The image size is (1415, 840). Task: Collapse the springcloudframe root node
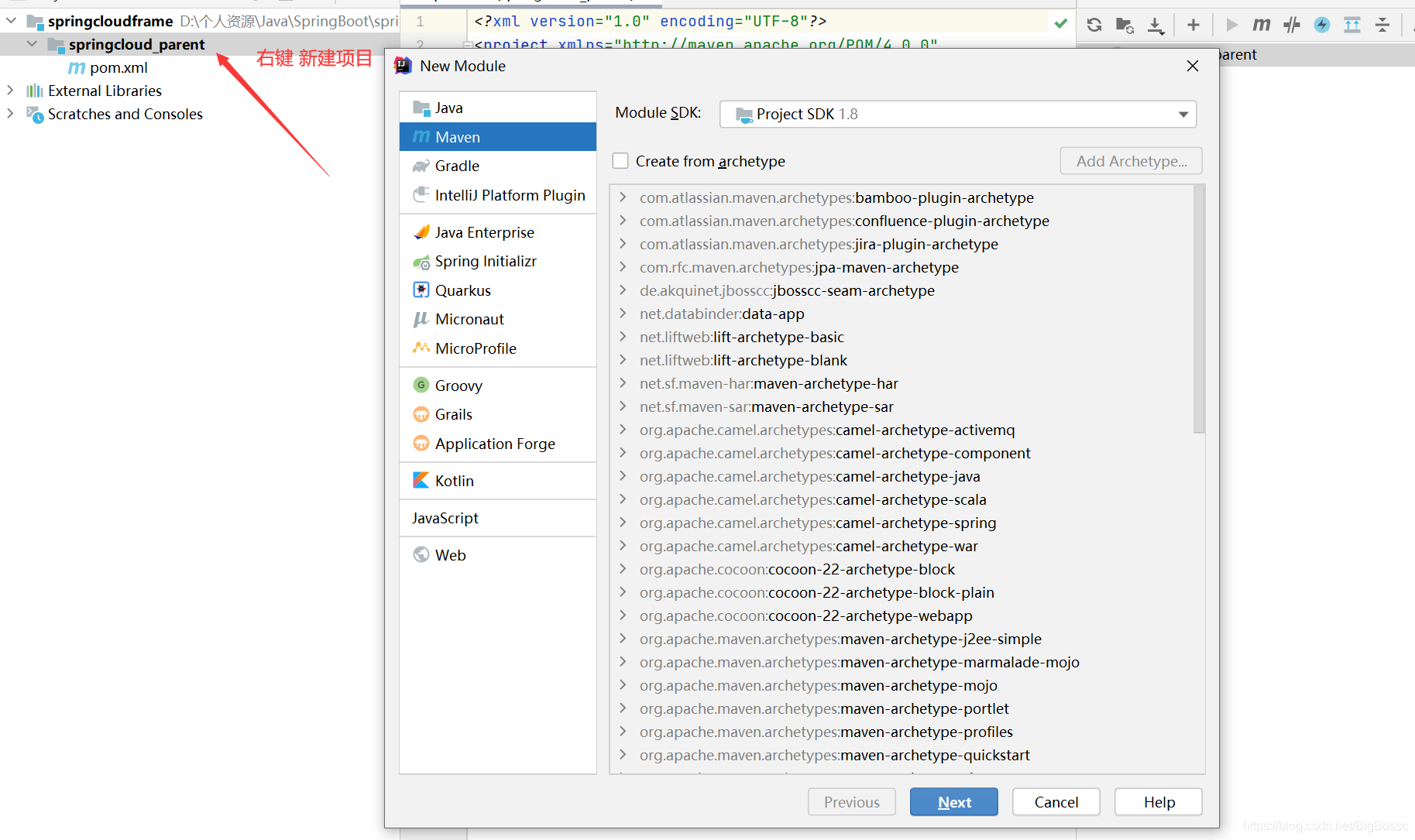coord(12,20)
